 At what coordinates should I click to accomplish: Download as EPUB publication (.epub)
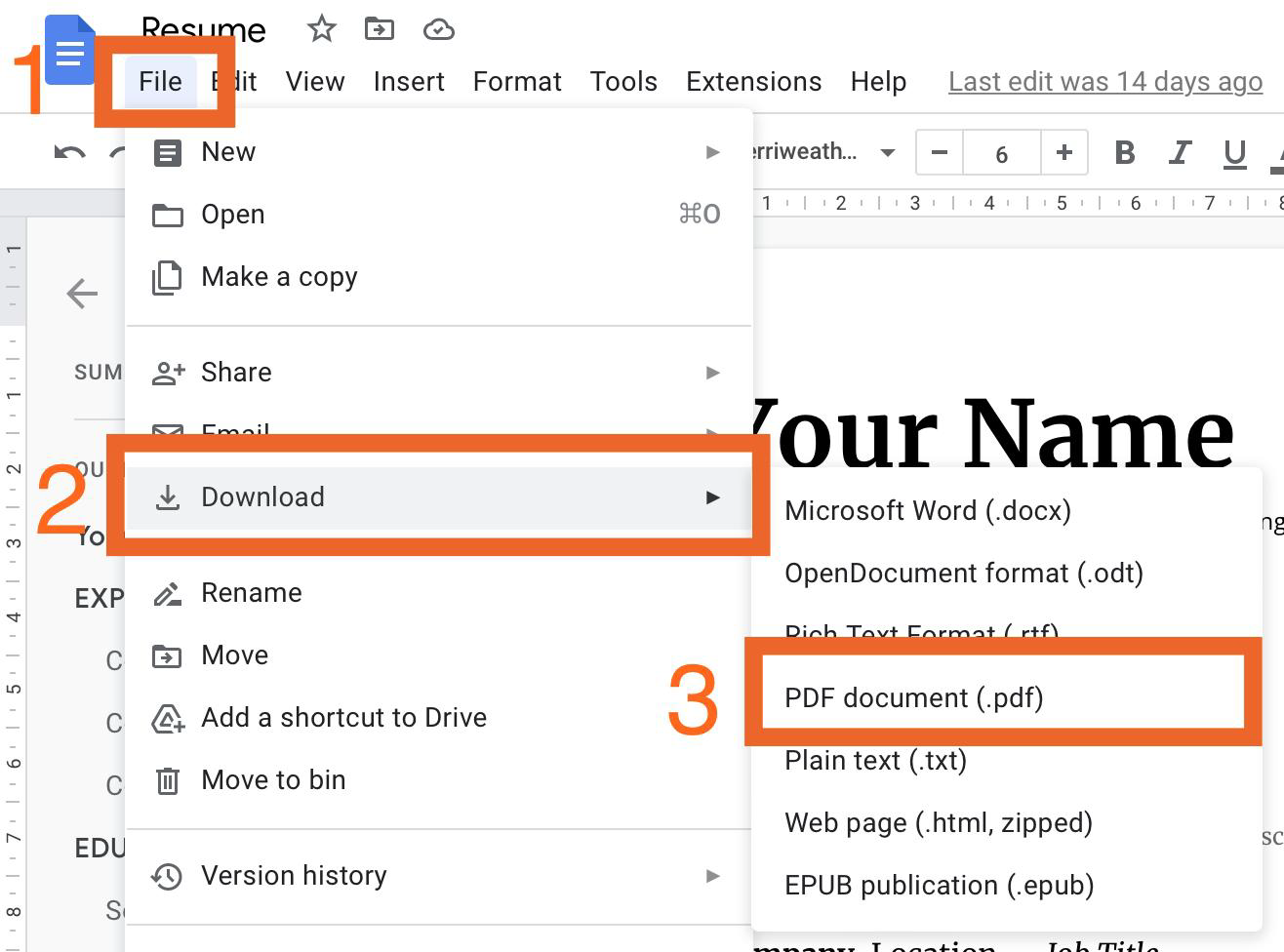1007,886
